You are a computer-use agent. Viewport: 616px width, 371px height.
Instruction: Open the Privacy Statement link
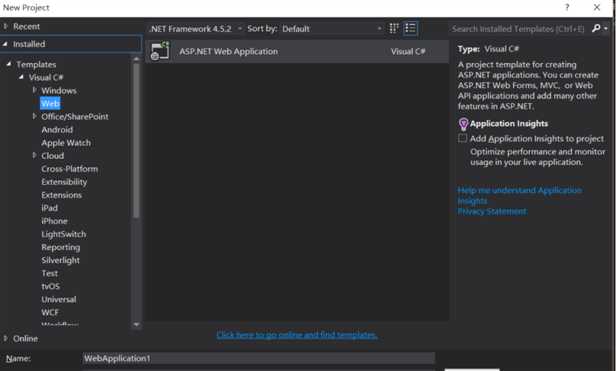pyautogui.click(x=491, y=211)
